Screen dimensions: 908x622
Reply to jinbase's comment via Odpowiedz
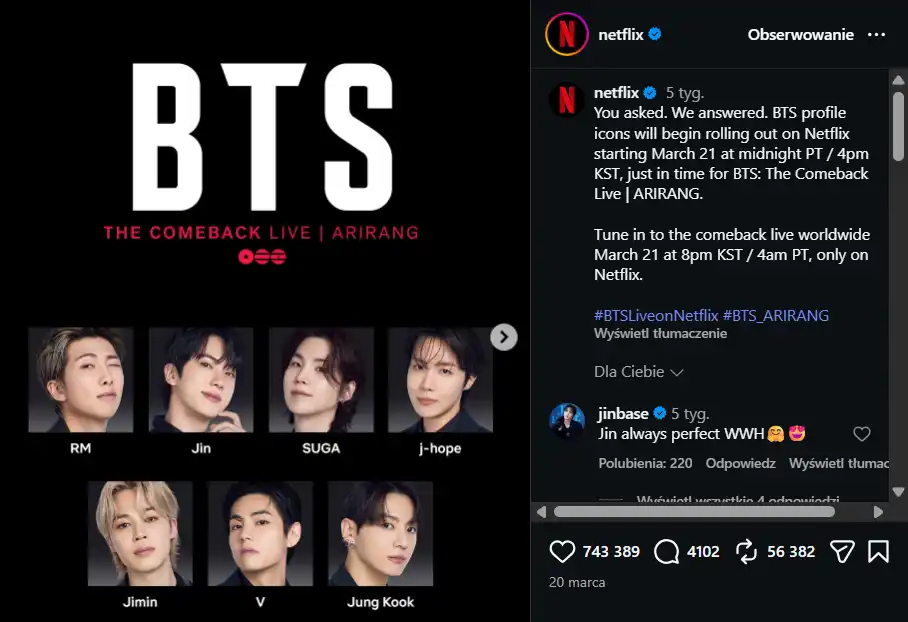(x=741, y=464)
